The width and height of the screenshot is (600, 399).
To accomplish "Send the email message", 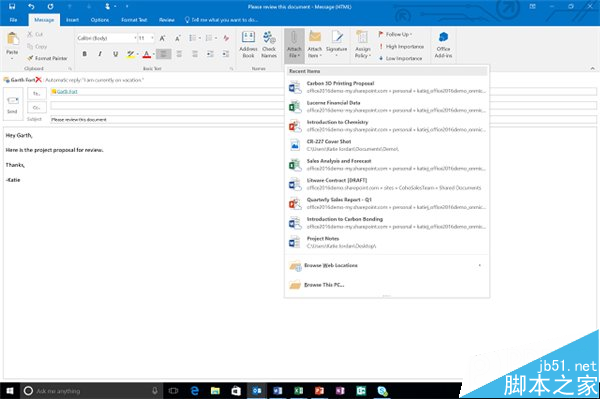I will [x=13, y=104].
